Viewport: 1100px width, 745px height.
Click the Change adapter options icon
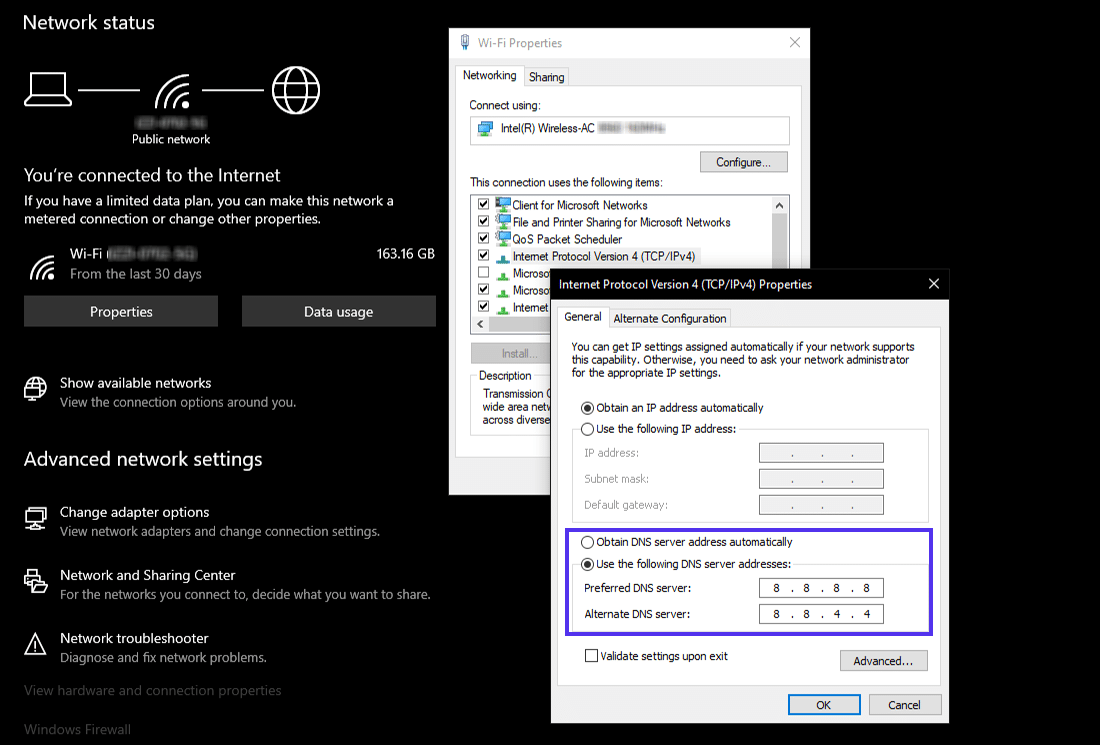35,518
